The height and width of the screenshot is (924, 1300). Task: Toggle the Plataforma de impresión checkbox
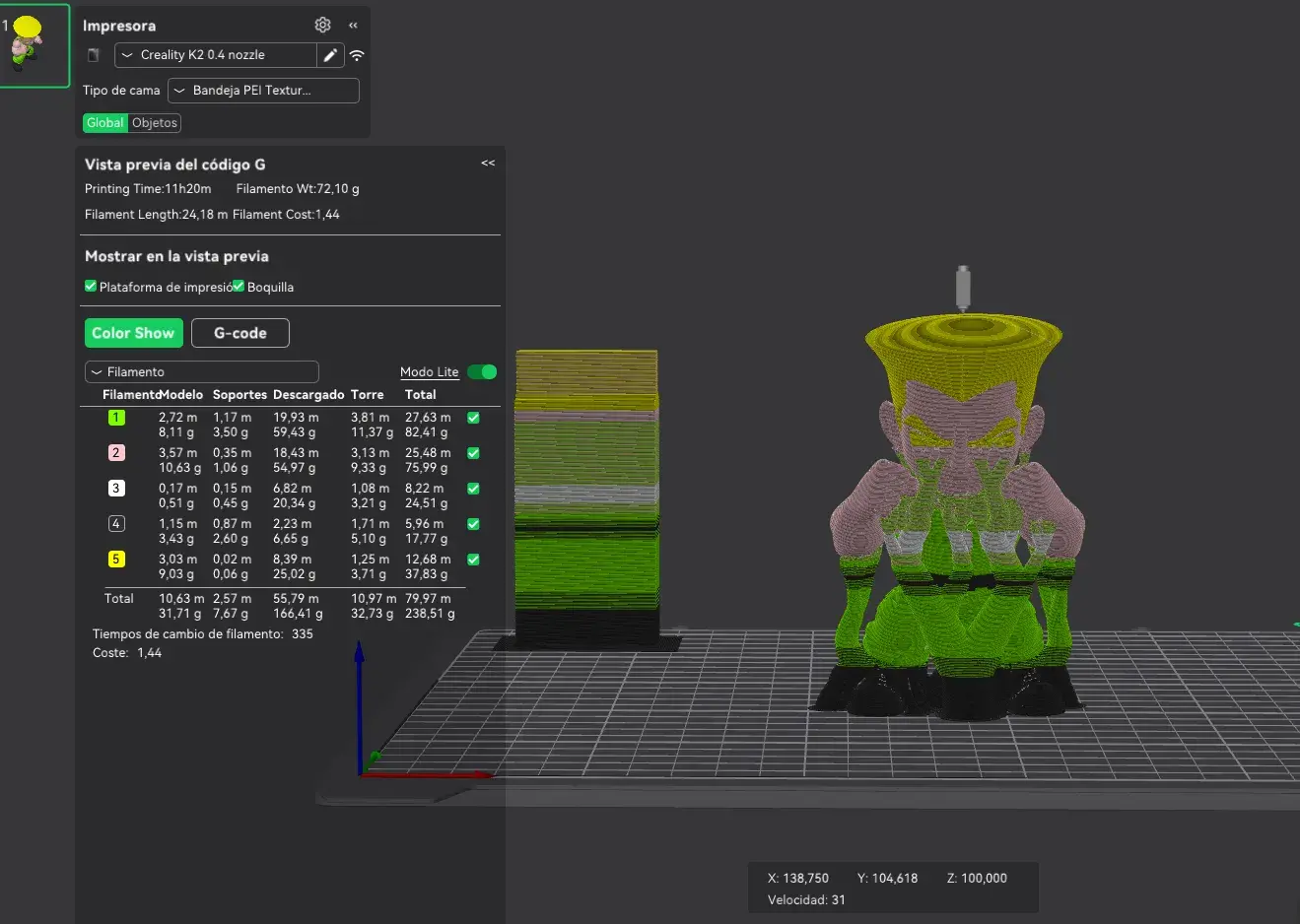click(x=91, y=286)
